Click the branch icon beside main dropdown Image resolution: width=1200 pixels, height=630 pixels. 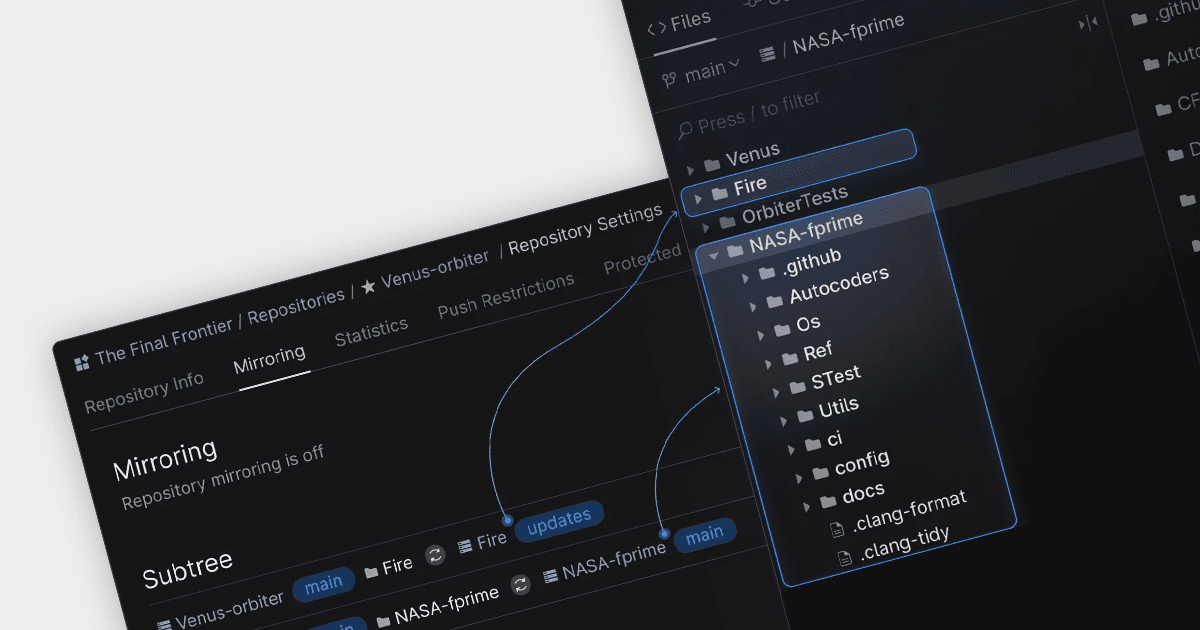669,80
